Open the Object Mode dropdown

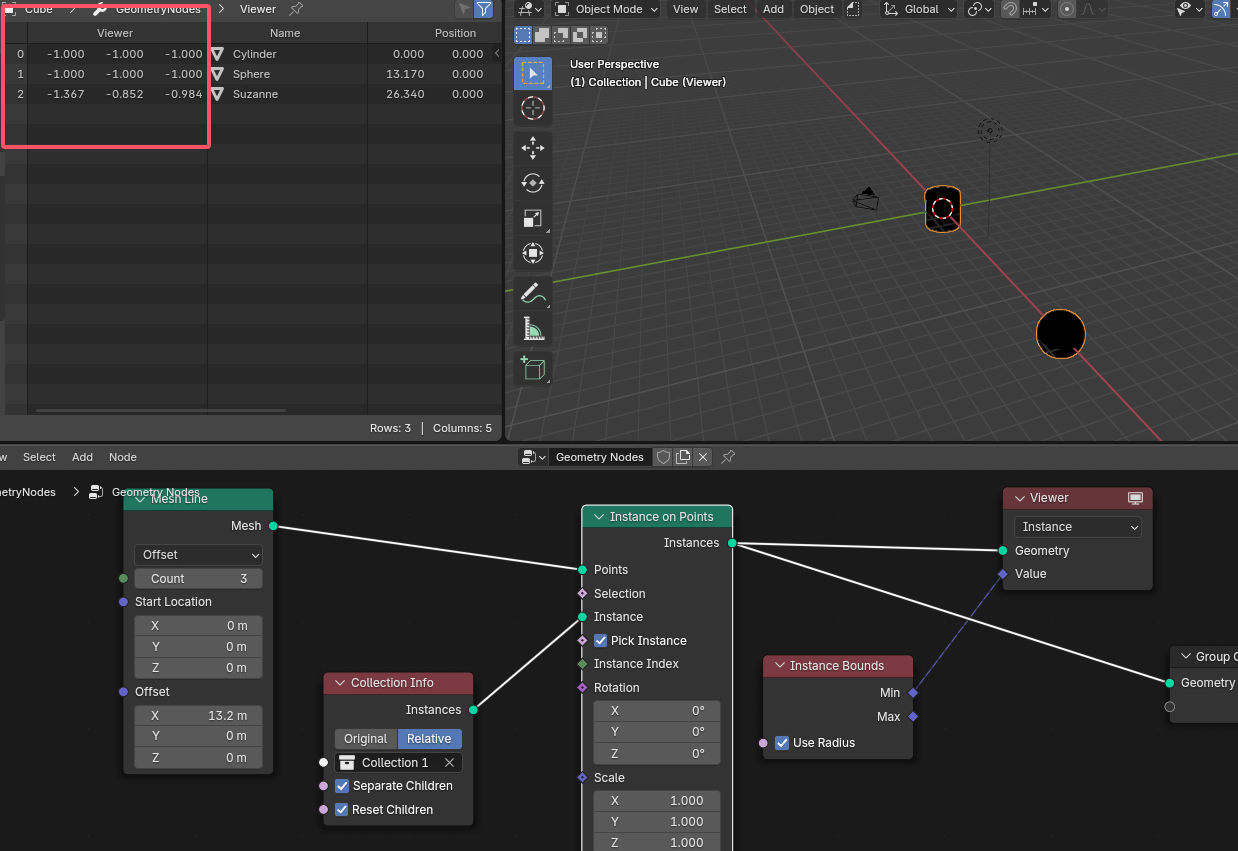(606, 9)
